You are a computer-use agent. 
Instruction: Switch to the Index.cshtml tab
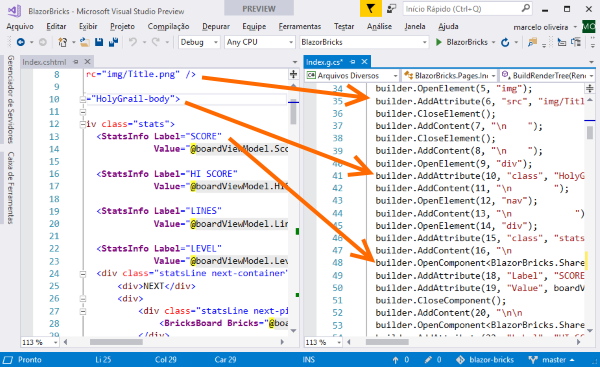tap(44, 62)
